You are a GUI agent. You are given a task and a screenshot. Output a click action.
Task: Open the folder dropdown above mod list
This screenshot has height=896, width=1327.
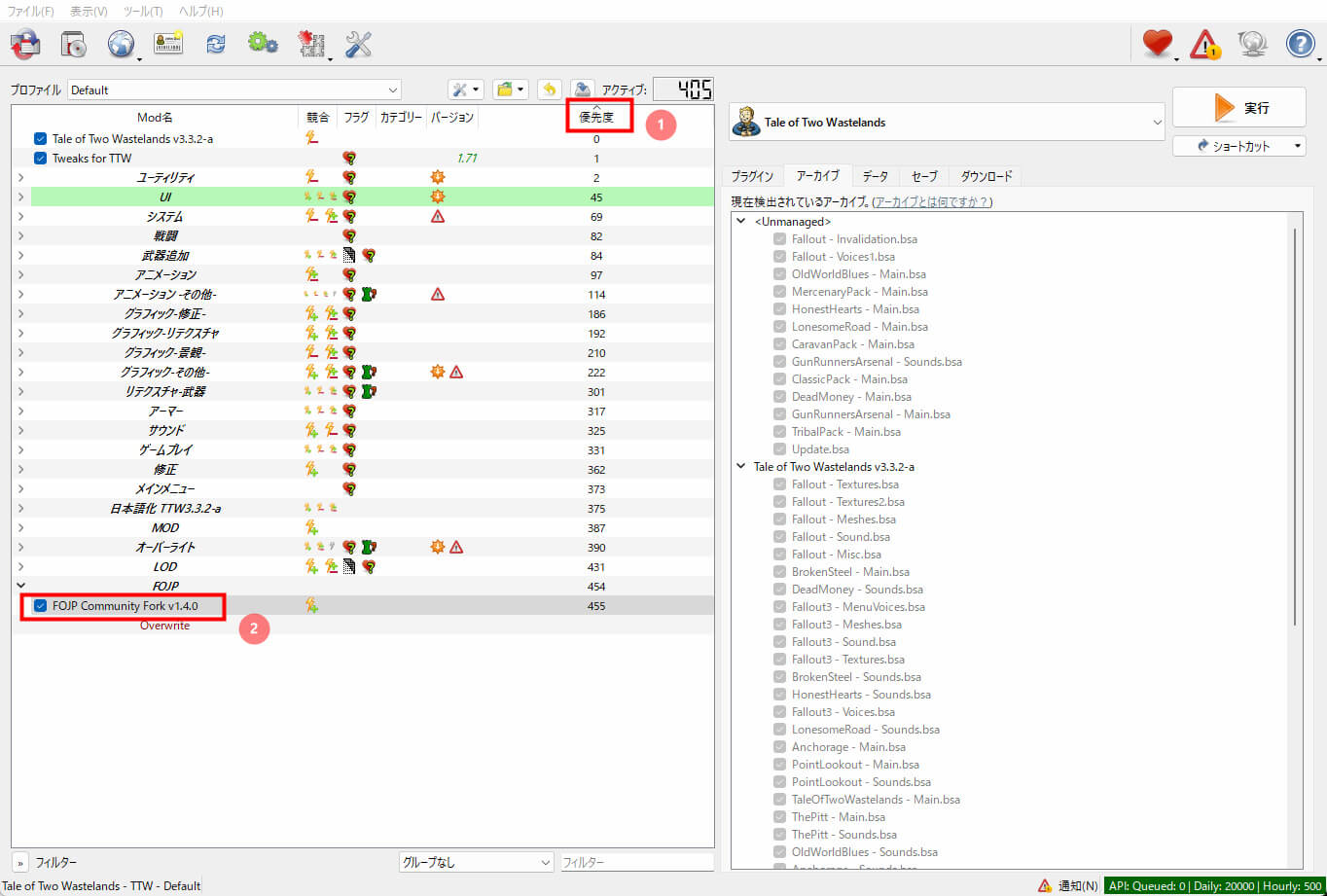(510, 90)
